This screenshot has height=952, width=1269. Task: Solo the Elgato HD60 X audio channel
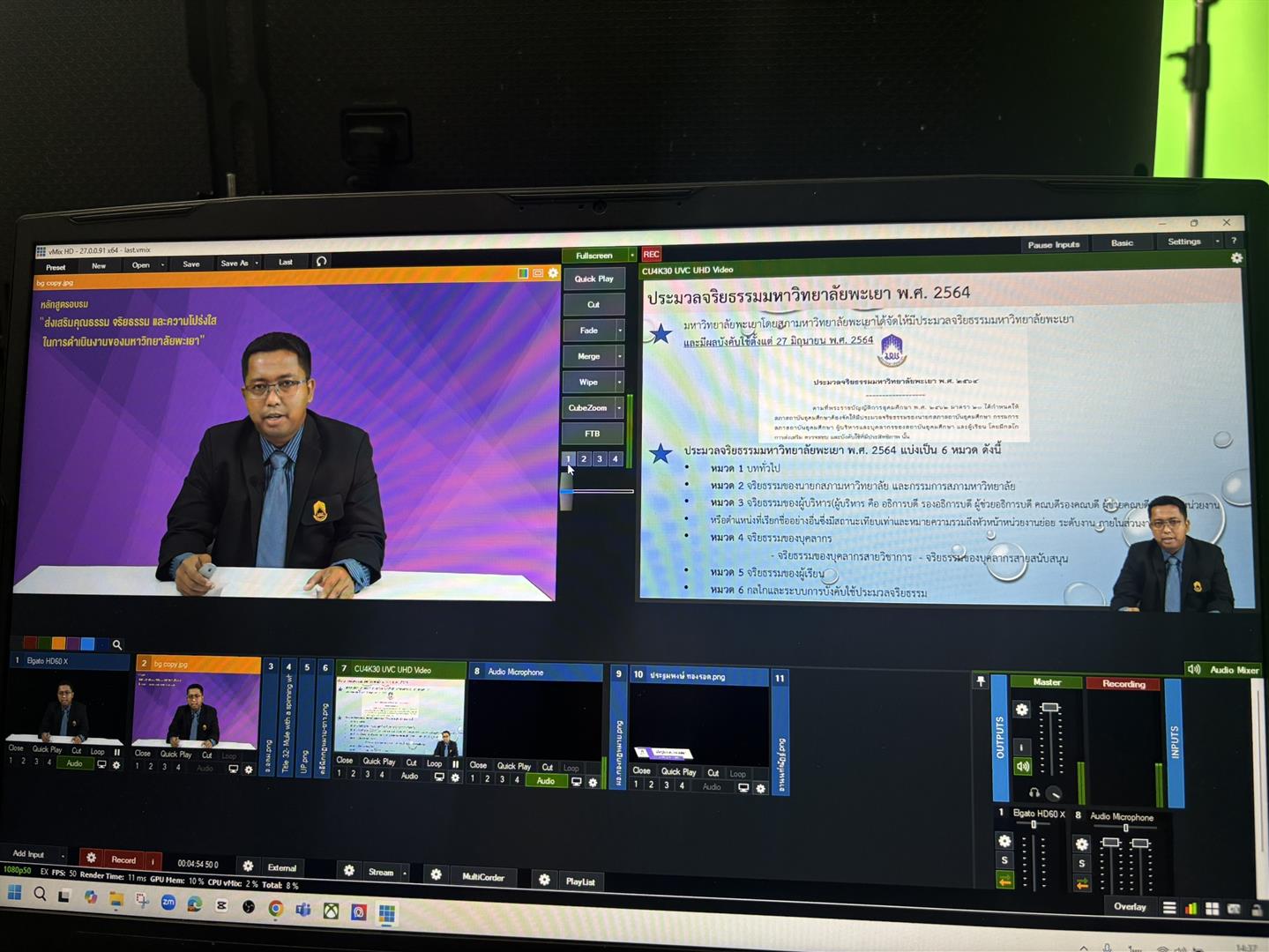click(x=1004, y=860)
